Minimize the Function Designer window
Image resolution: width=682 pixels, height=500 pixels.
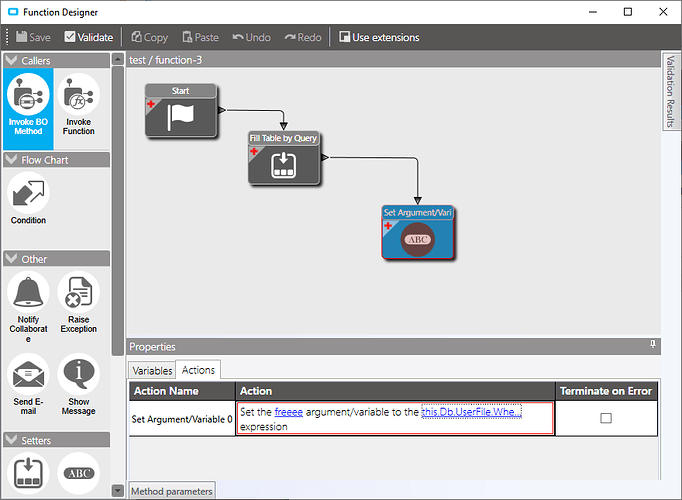click(593, 12)
